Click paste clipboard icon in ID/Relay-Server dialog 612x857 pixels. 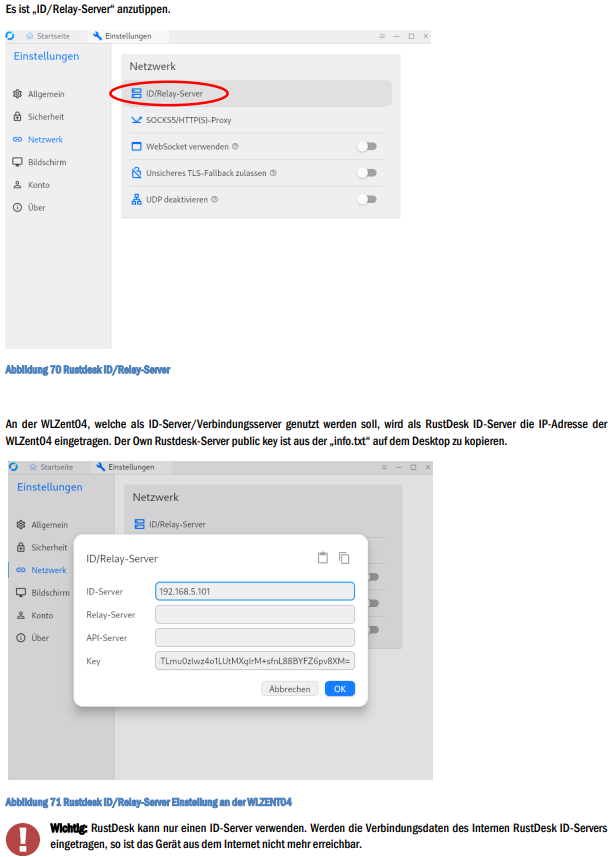pyautogui.click(x=323, y=557)
